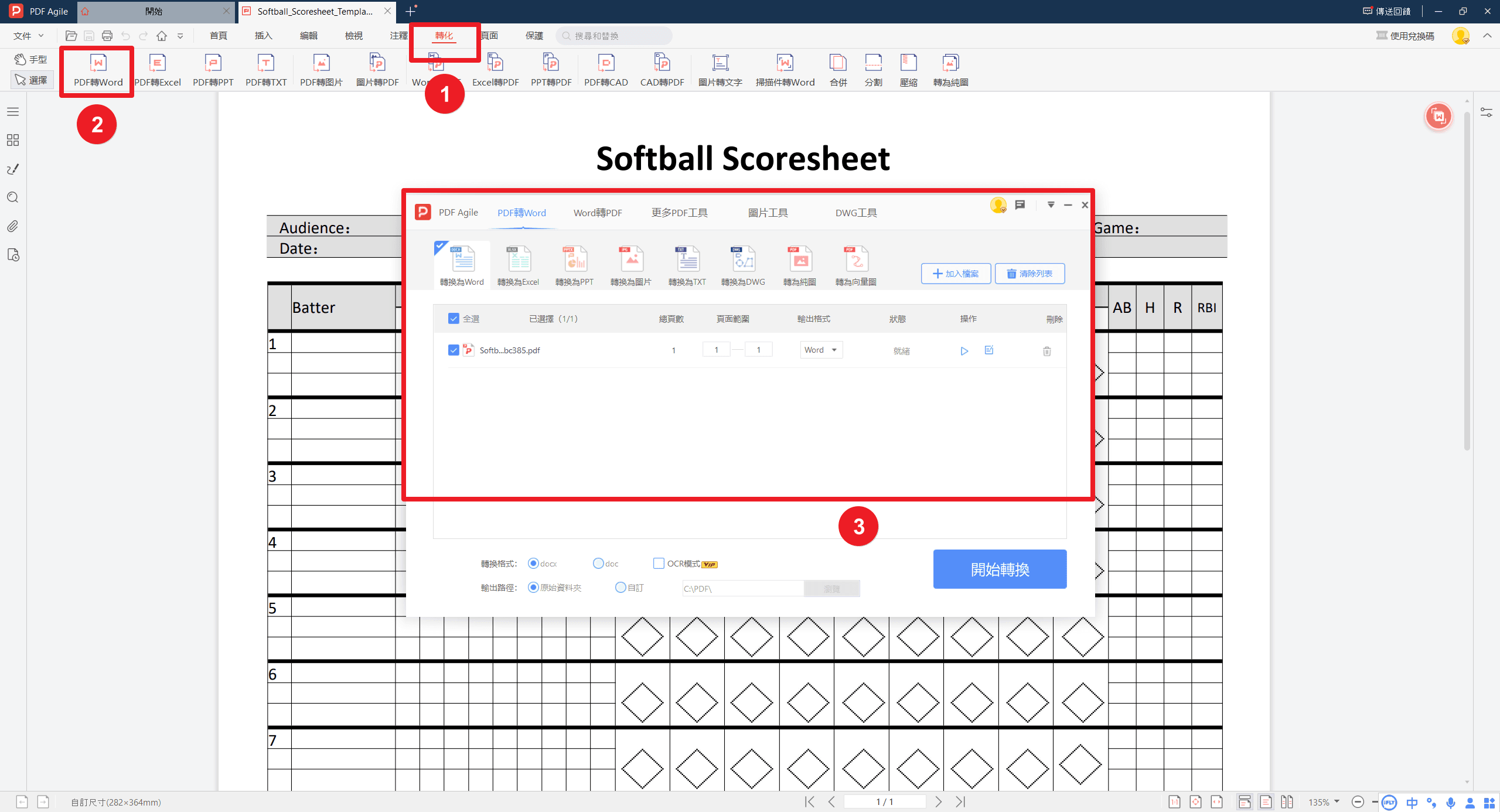The height and width of the screenshot is (812, 1500).
Task: Click the 使用兌換碼 link
Action: (1405, 36)
